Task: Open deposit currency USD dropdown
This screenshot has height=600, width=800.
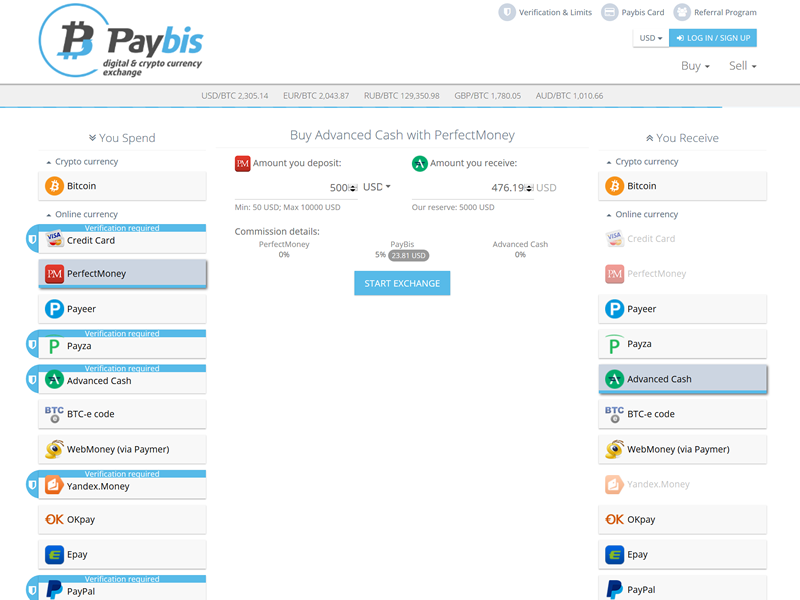Action: [377, 187]
